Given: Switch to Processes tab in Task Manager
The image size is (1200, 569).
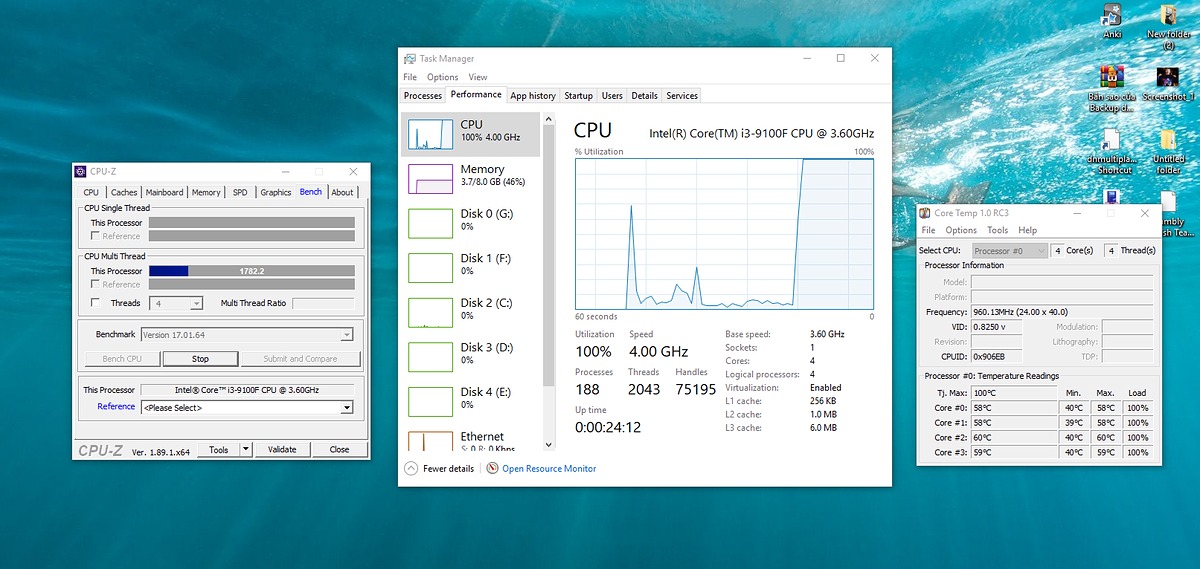Looking at the screenshot, I should [x=423, y=96].
